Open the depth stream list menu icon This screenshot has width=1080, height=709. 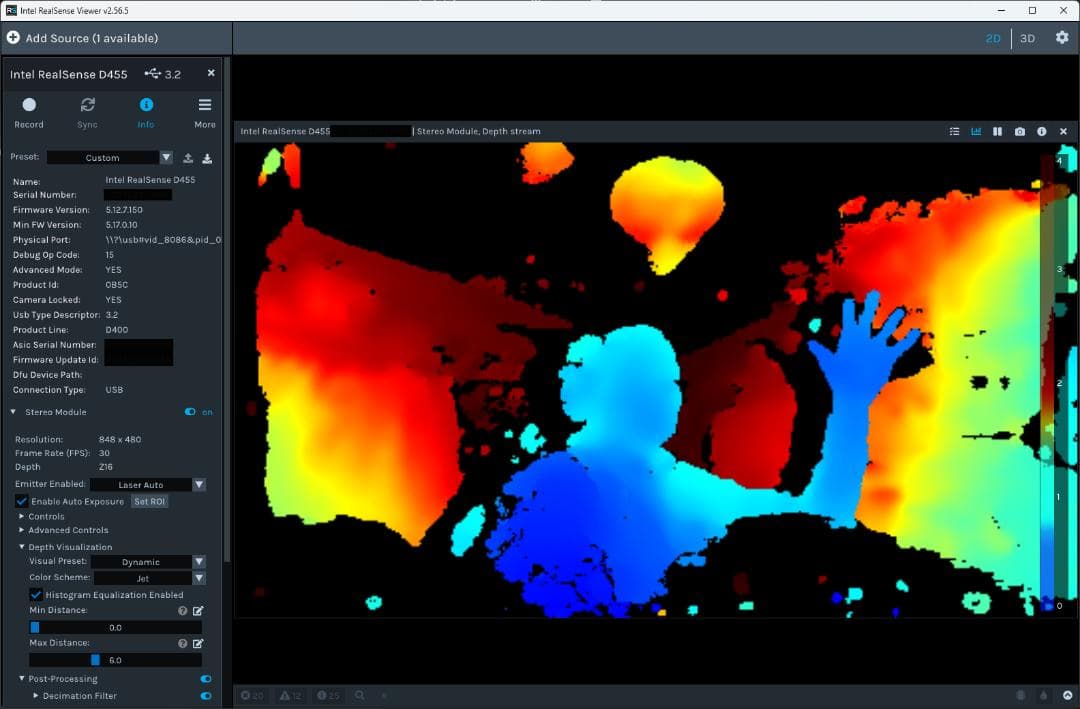click(954, 132)
